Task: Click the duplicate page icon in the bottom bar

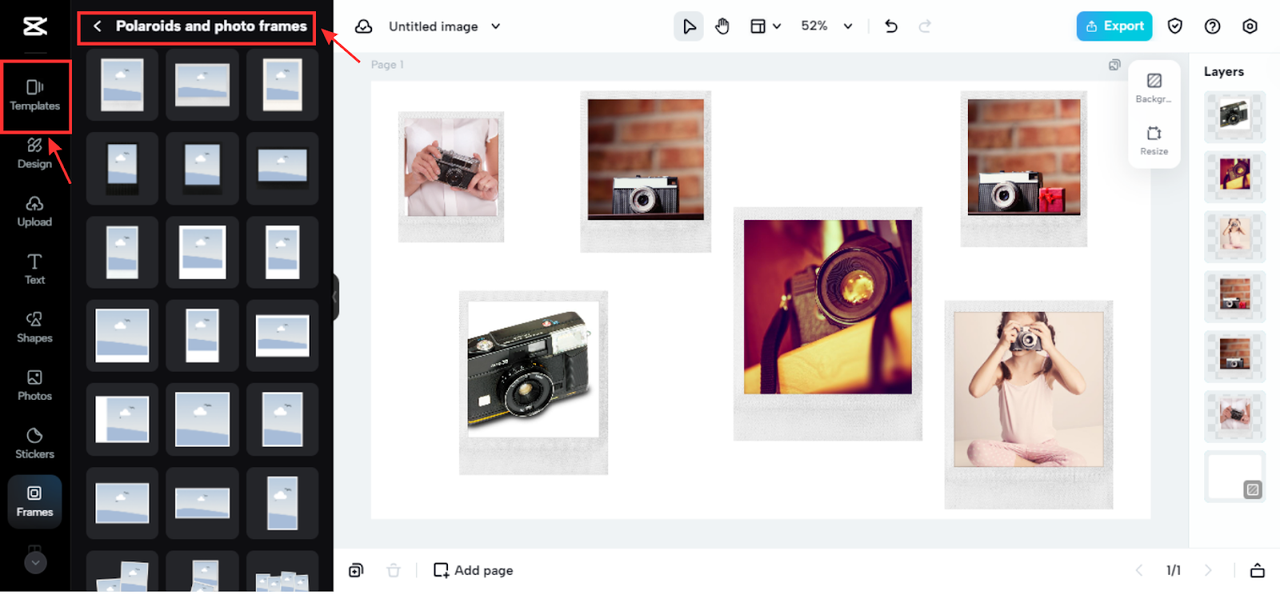Action: coord(356,570)
